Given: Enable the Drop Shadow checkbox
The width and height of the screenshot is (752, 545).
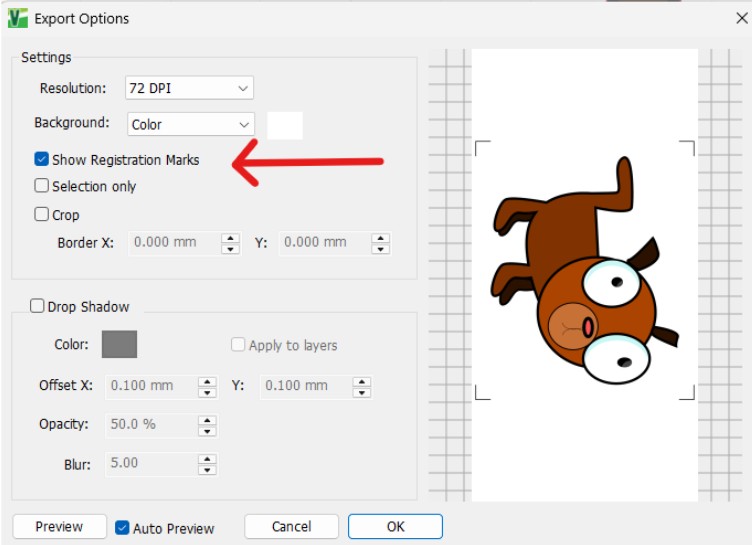Looking at the screenshot, I should (x=37, y=306).
